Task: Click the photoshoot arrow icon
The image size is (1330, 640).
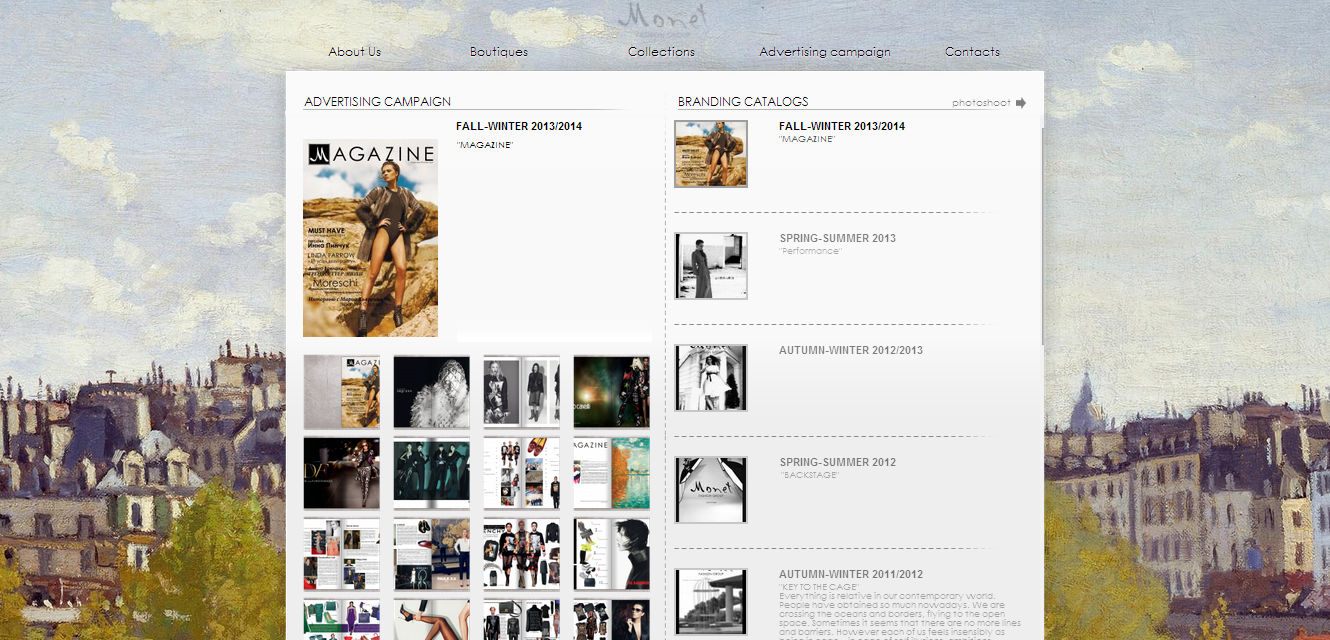Action: (1021, 102)
